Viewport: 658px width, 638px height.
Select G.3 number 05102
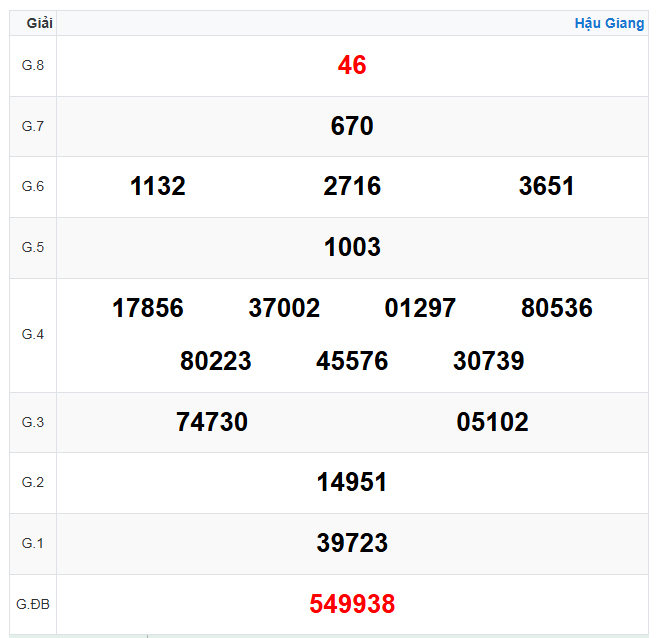[x=492, y=422]
